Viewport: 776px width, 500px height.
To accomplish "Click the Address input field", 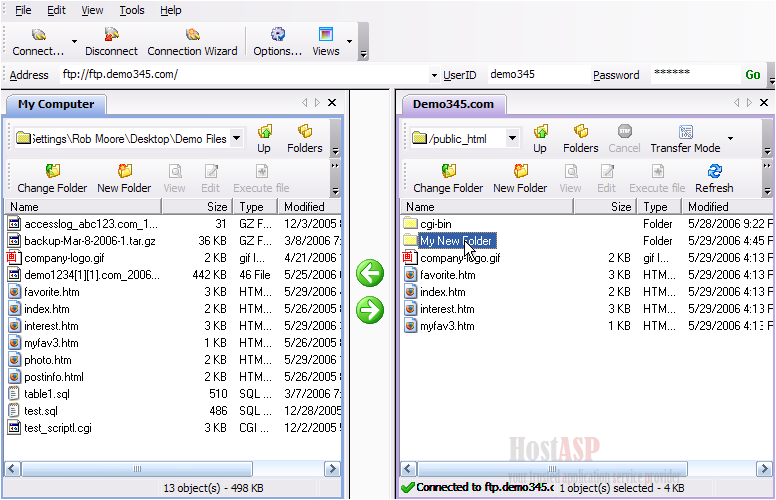I will (244, 75).
